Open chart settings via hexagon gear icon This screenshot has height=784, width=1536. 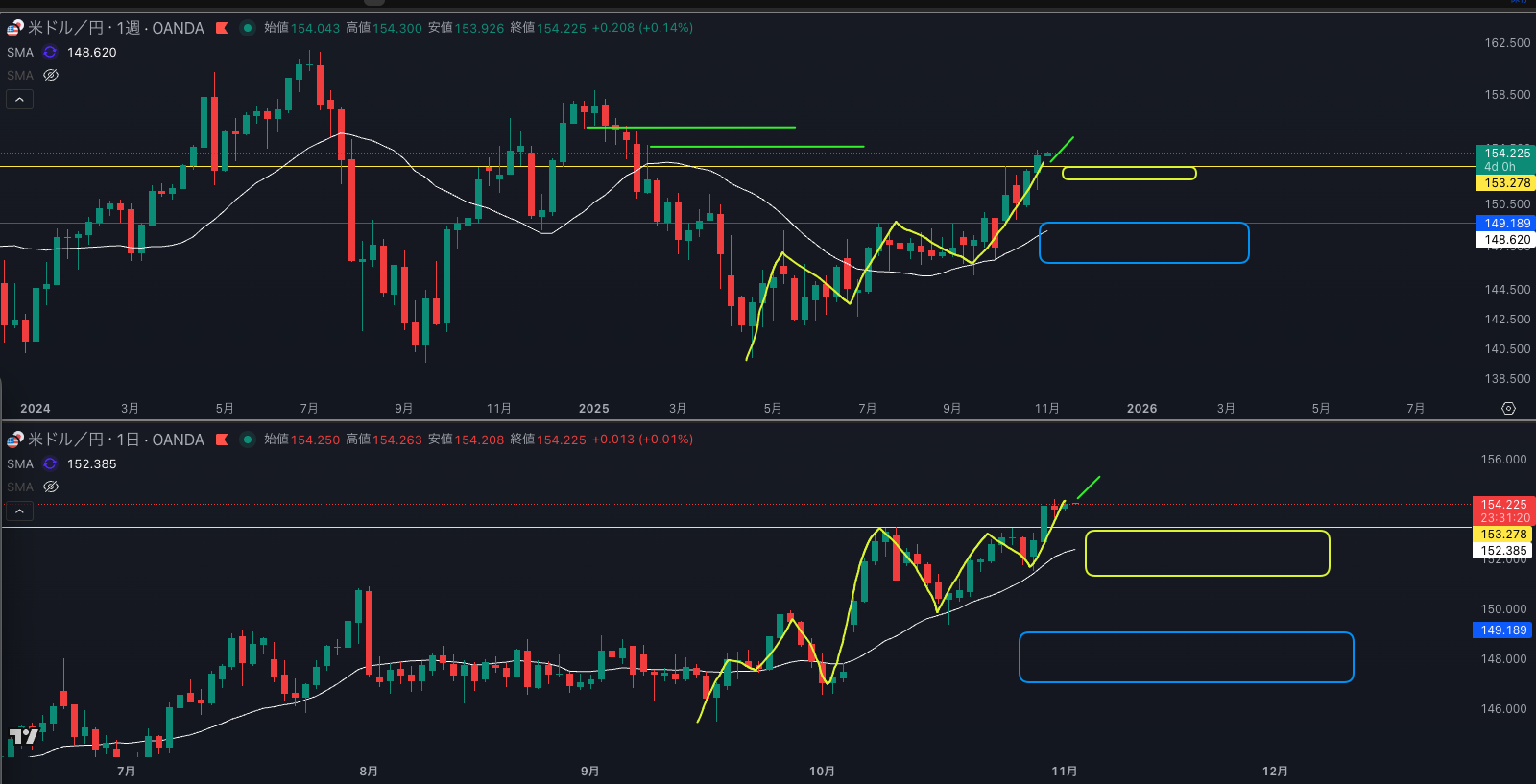[1508, 409]
